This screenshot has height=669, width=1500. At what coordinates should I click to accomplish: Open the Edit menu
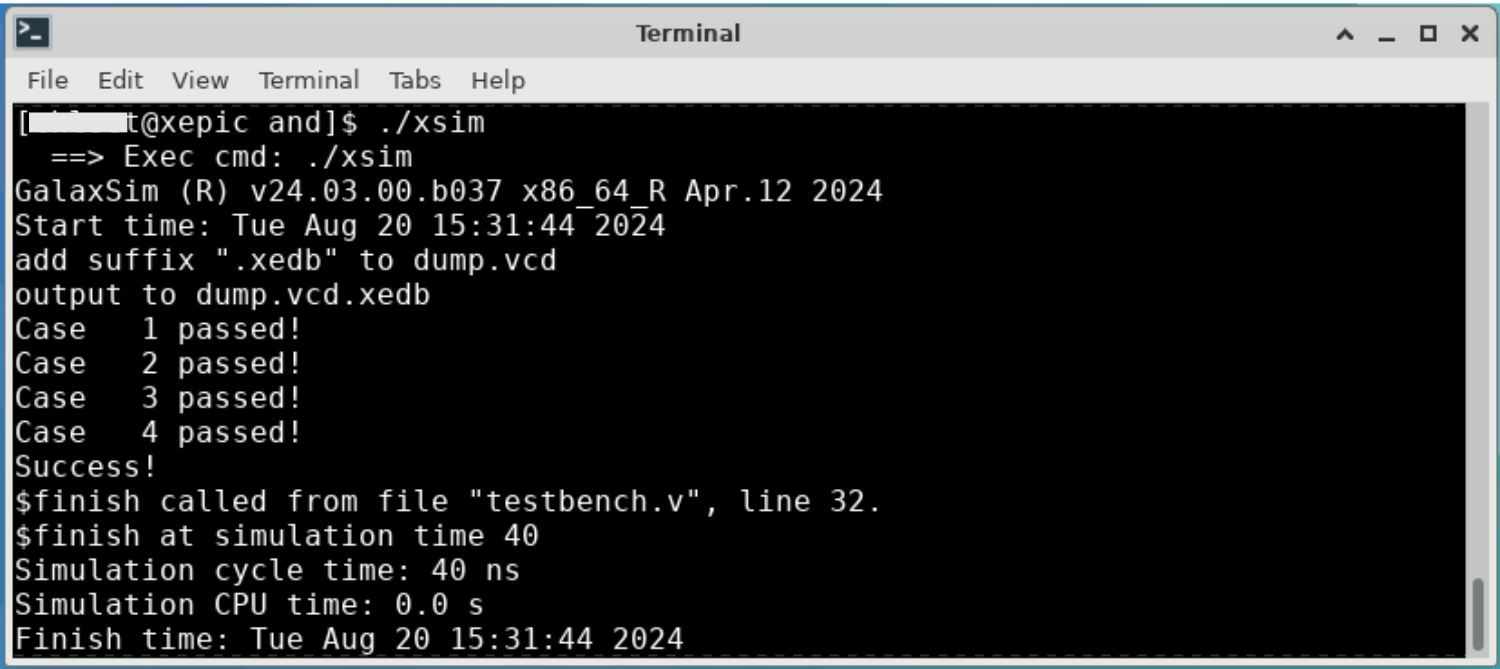click(x=120, y=80)
